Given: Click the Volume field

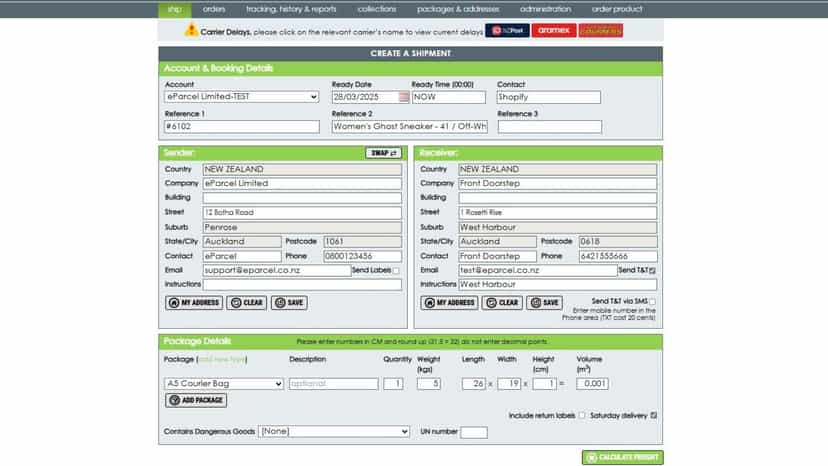Looking at the screenshot, I should point(592,384).
